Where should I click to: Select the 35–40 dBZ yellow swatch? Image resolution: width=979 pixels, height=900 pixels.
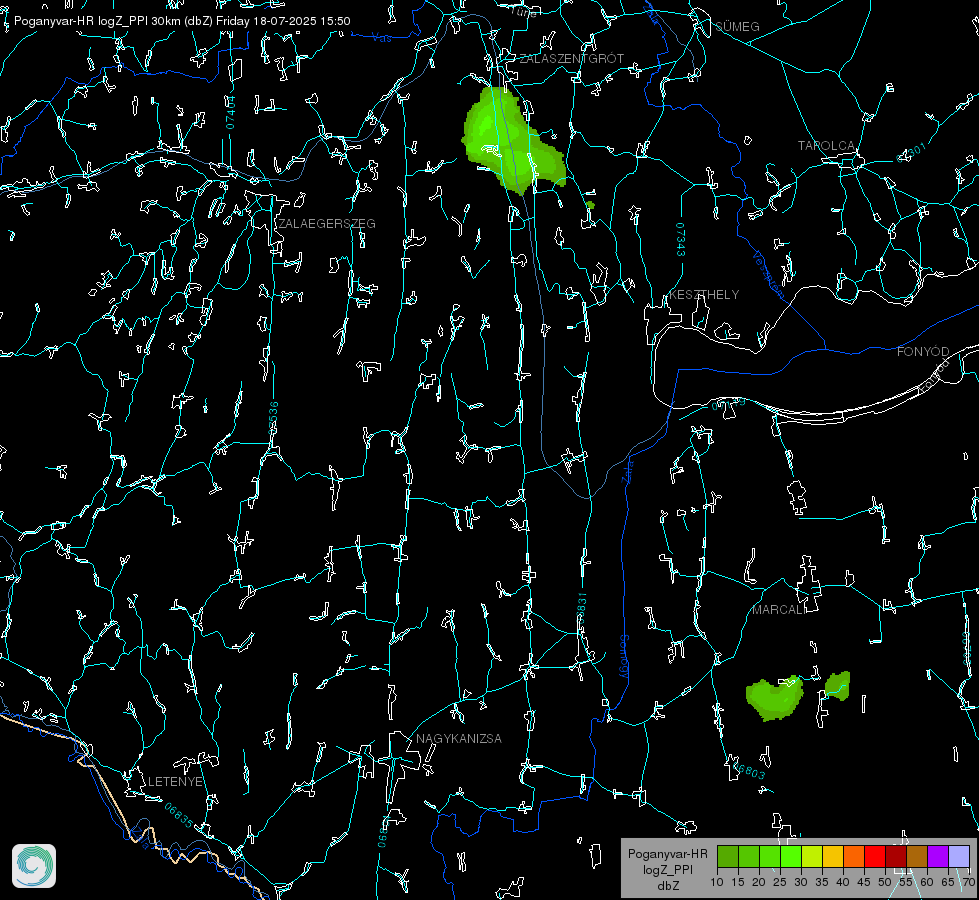coord(833,856)
